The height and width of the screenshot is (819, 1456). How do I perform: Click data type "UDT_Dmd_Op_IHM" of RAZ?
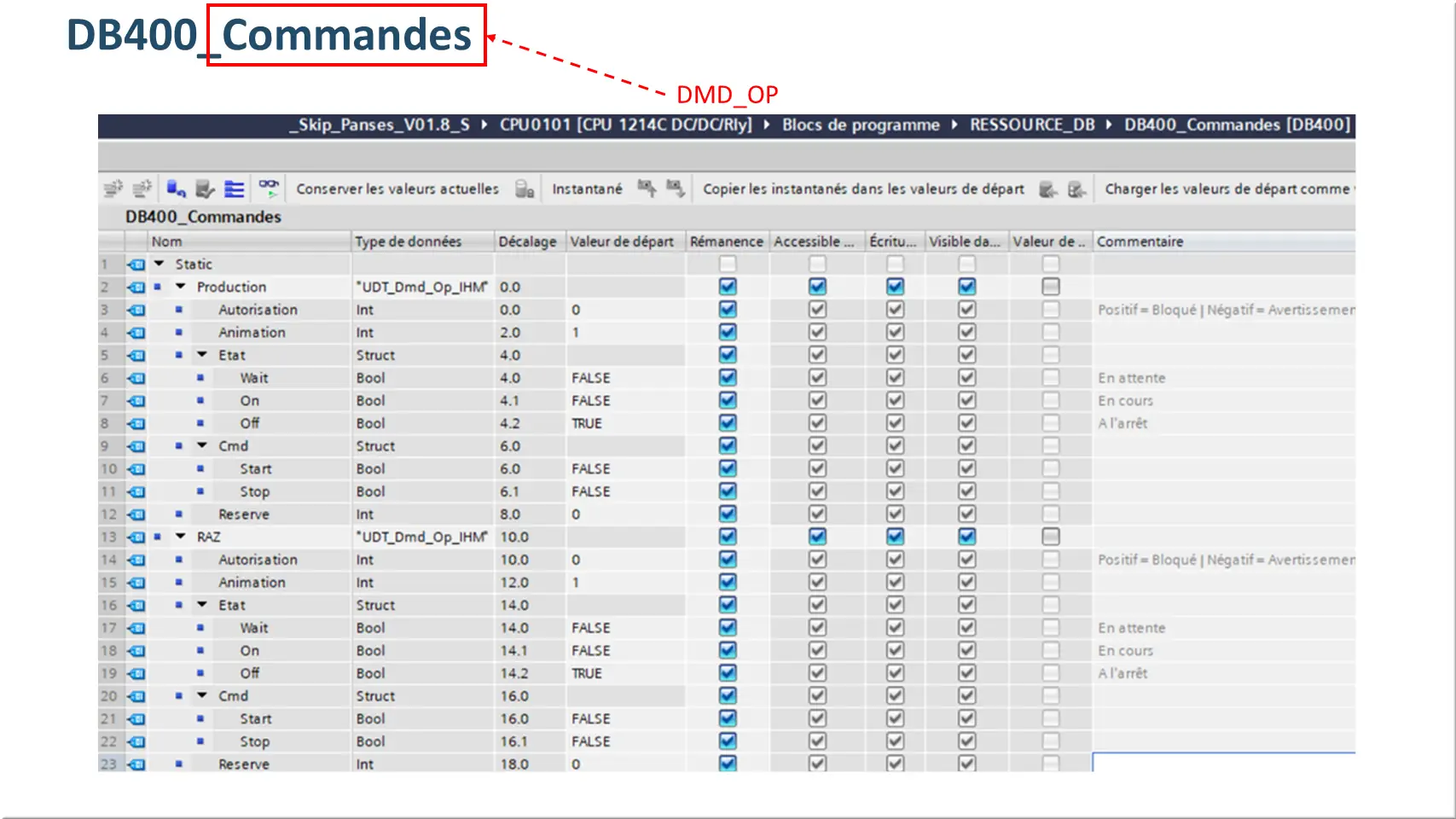pyautogui.click(x=422, y=537)
